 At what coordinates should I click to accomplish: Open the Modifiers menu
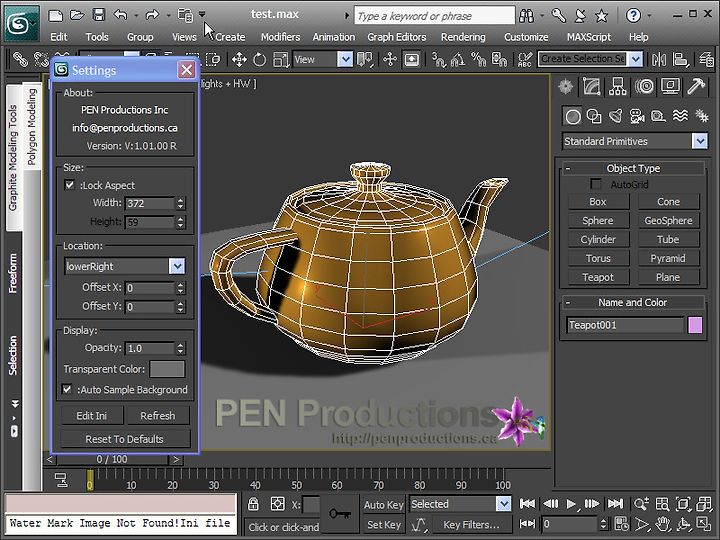[x=281, y=37]
